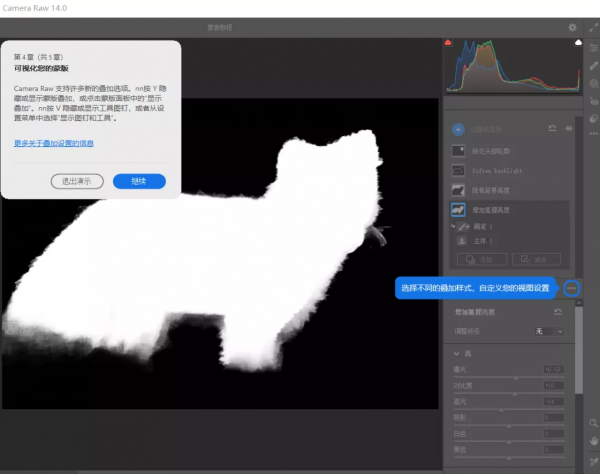Click the 曝光 exposure slider
600x474 pixels.
[x=515, y=377]
